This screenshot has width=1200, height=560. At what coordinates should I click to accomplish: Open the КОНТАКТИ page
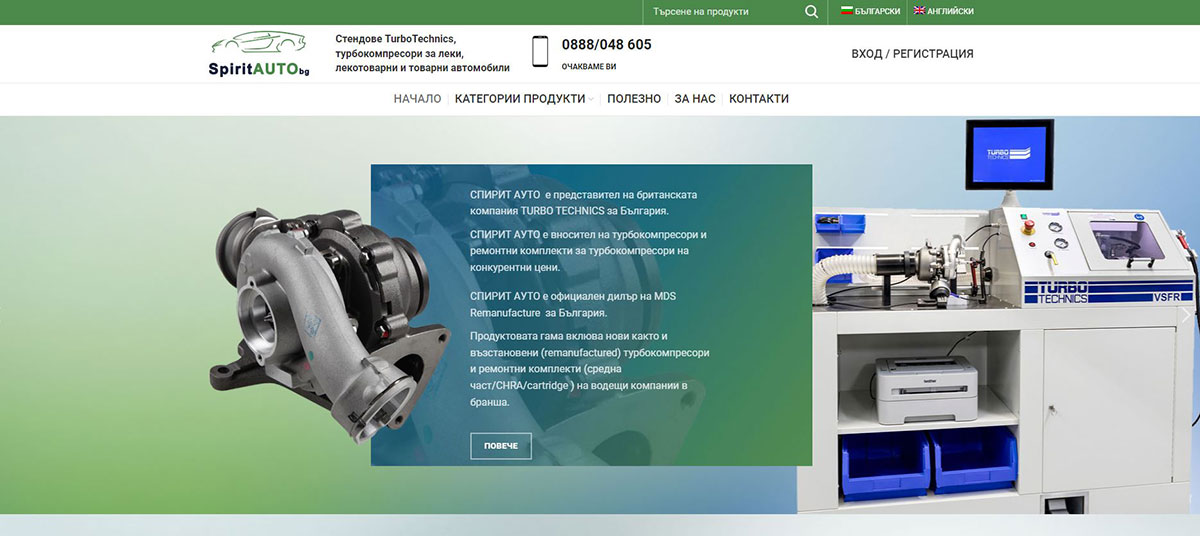click(759, 99)
